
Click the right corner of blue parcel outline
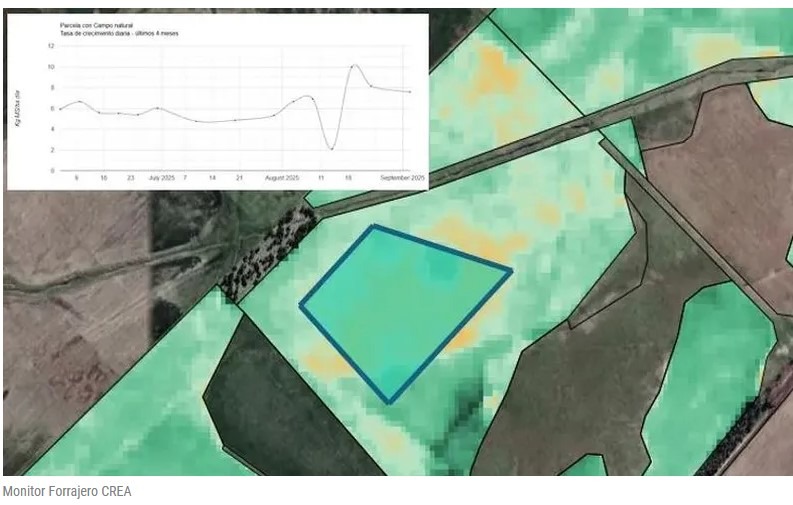tap(511, 270)
